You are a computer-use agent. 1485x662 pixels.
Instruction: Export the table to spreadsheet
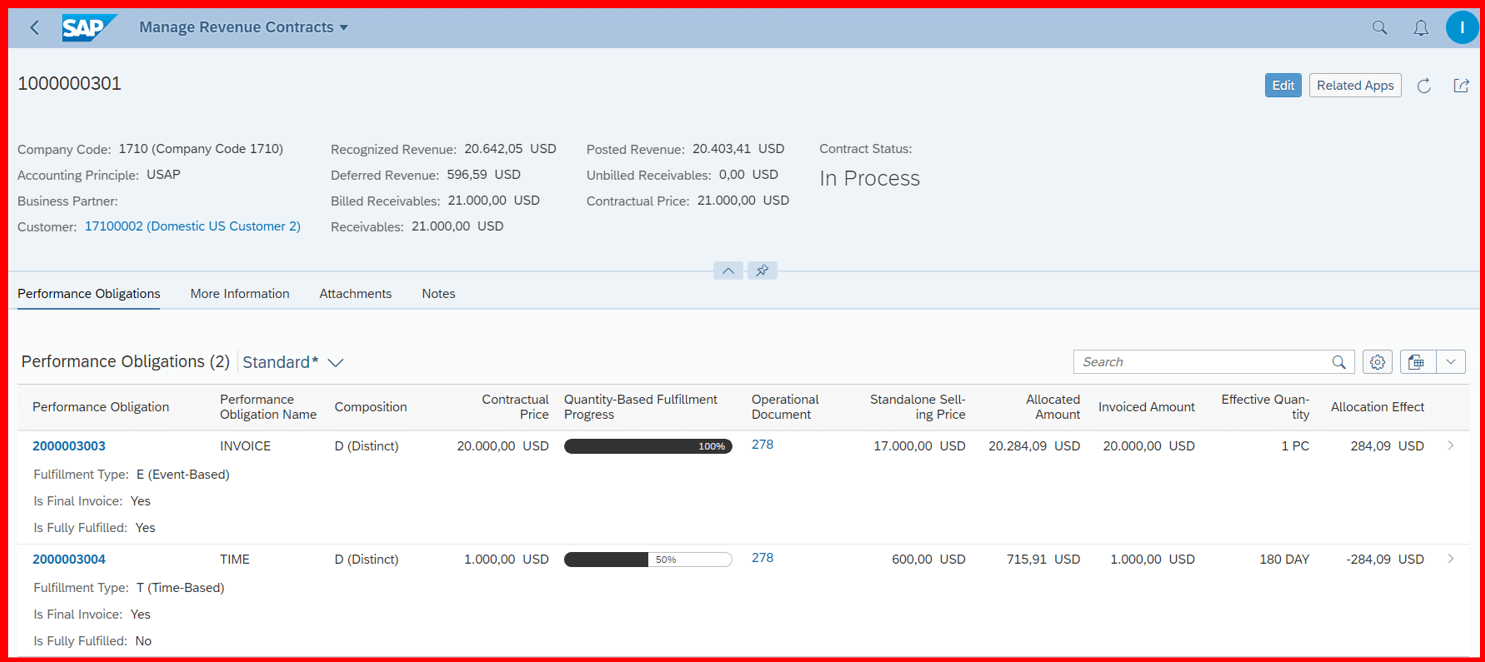pos(1416,361)
